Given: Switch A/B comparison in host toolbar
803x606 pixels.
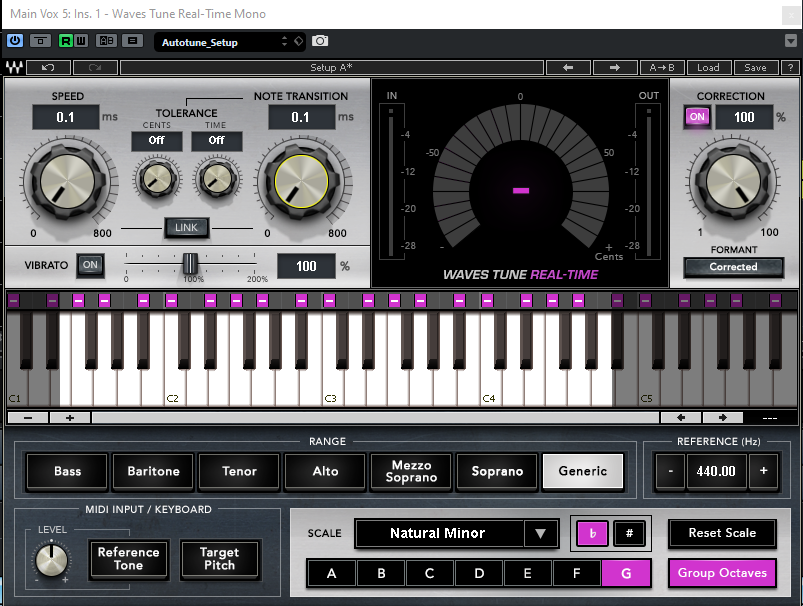Looking at the screenshot, I should point(107,41).
